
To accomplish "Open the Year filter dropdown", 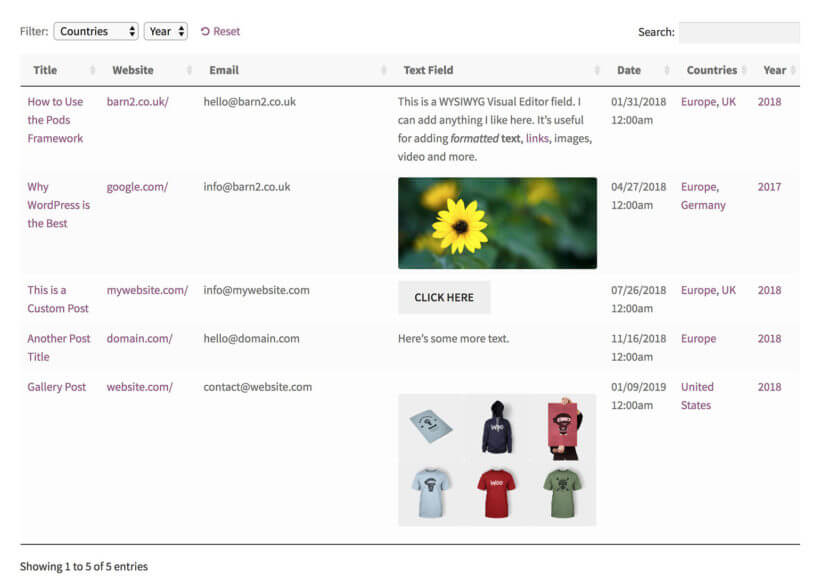I will click(x=165, y=31).
